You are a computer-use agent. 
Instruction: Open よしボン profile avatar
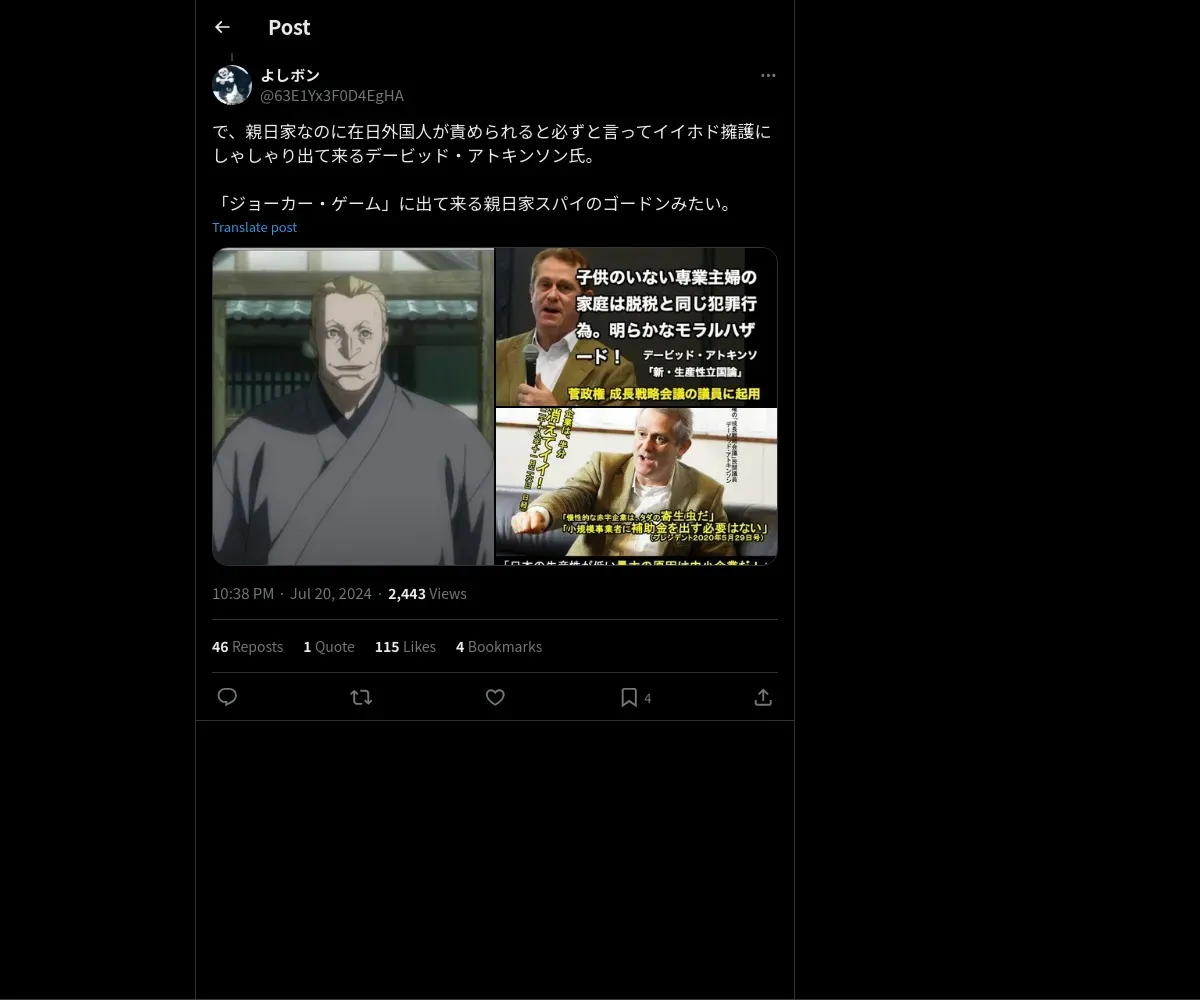coord(232,85)
